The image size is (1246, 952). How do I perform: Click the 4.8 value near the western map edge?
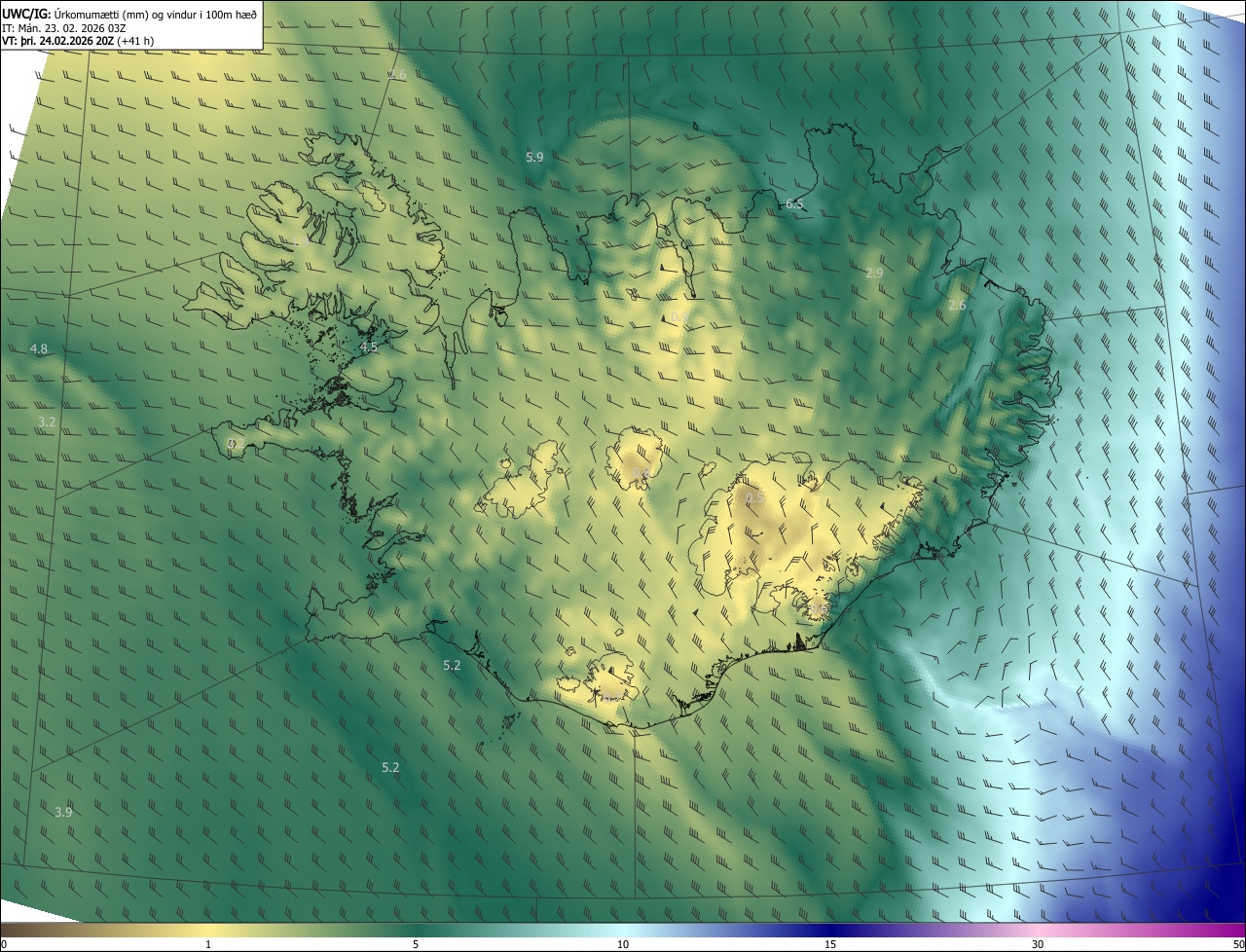[39, 348]
